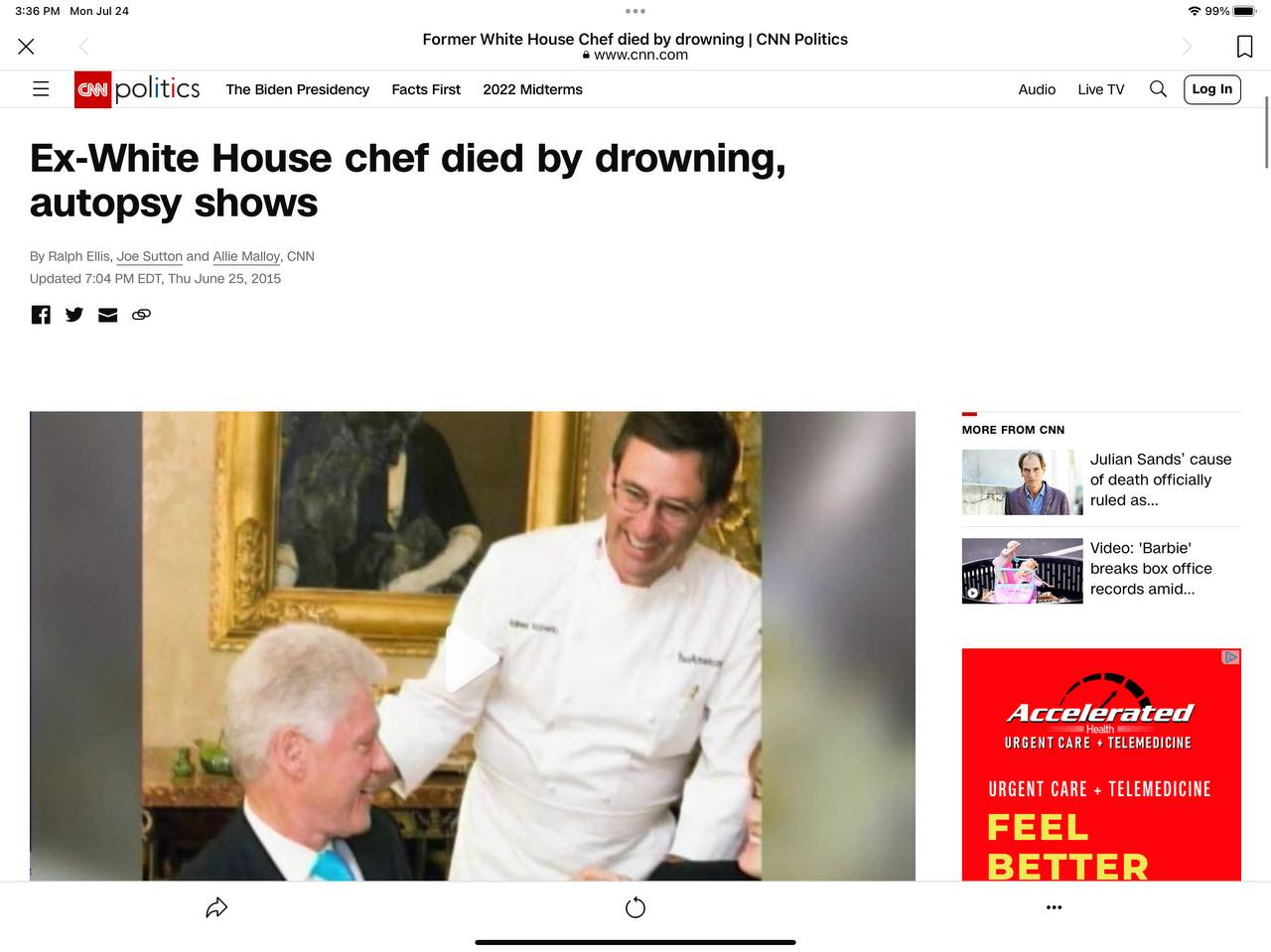Play the chef video
The image size is (1271, 952).
point(473,659)
